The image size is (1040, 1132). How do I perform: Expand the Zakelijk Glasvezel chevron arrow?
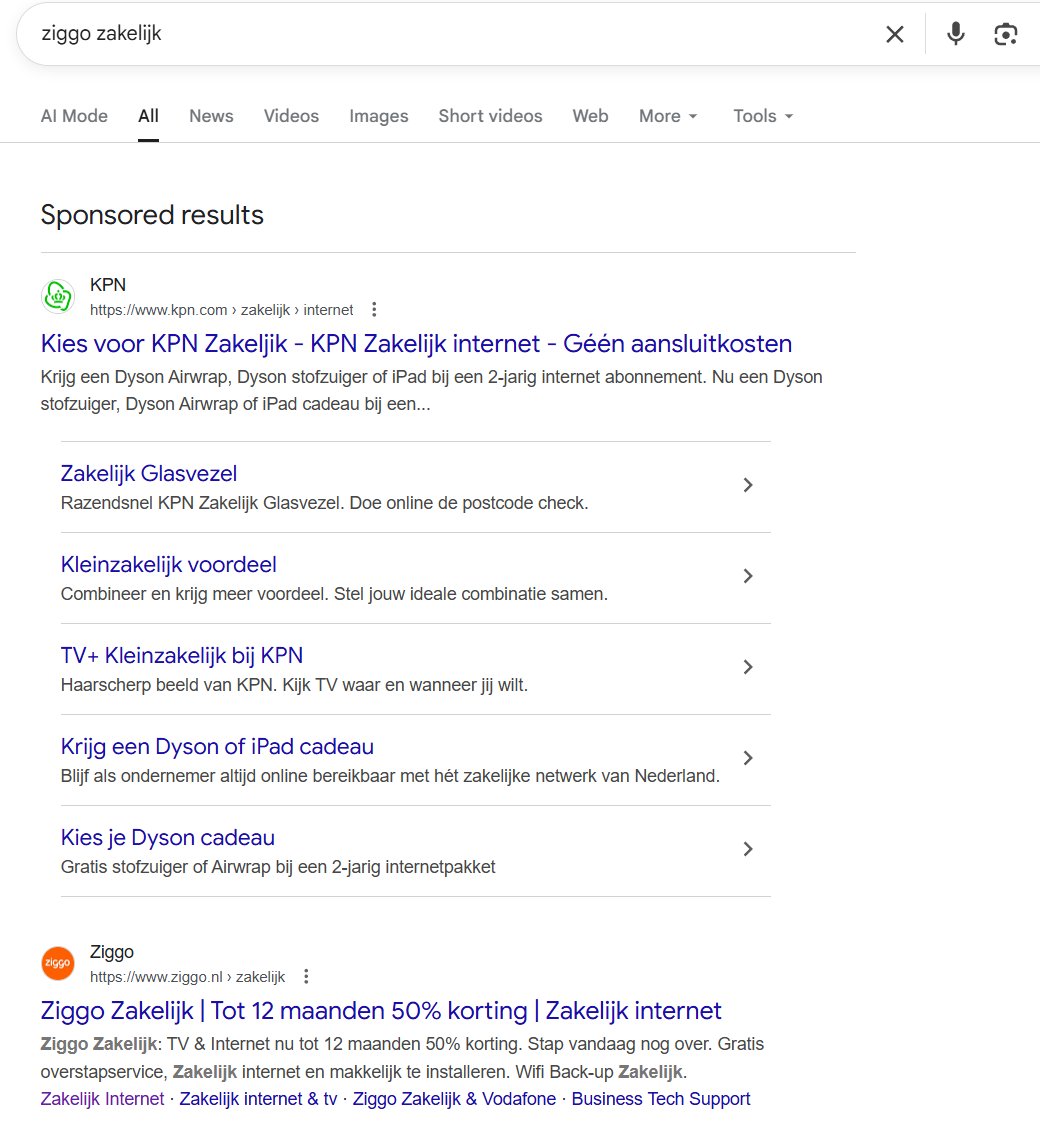coord(748,485)
